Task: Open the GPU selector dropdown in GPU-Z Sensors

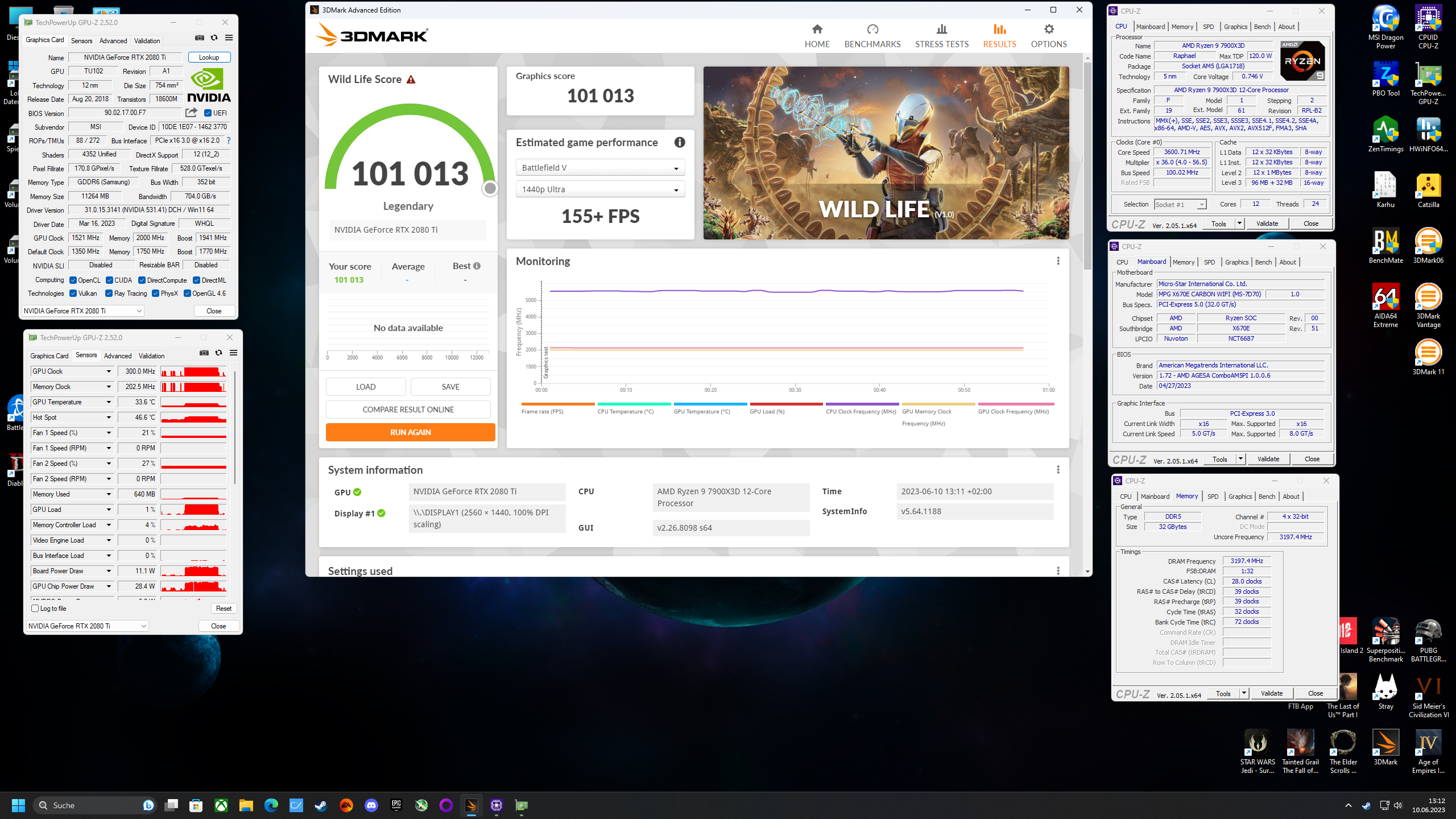Action: tap(87, 626)
